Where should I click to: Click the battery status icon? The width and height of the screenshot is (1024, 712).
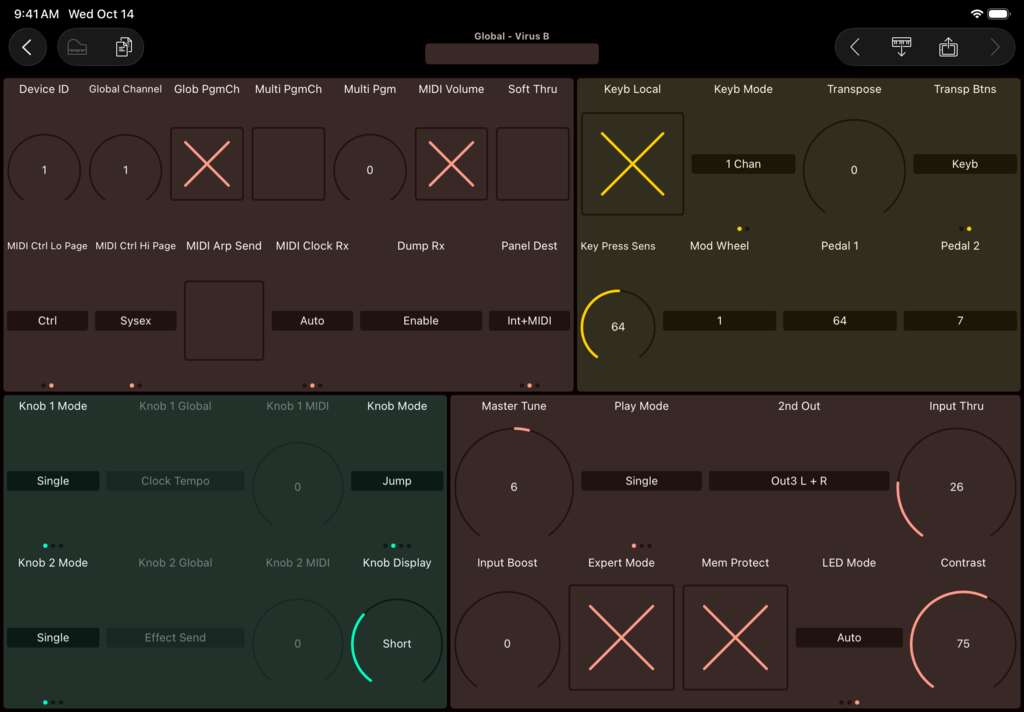click(999, 14)
